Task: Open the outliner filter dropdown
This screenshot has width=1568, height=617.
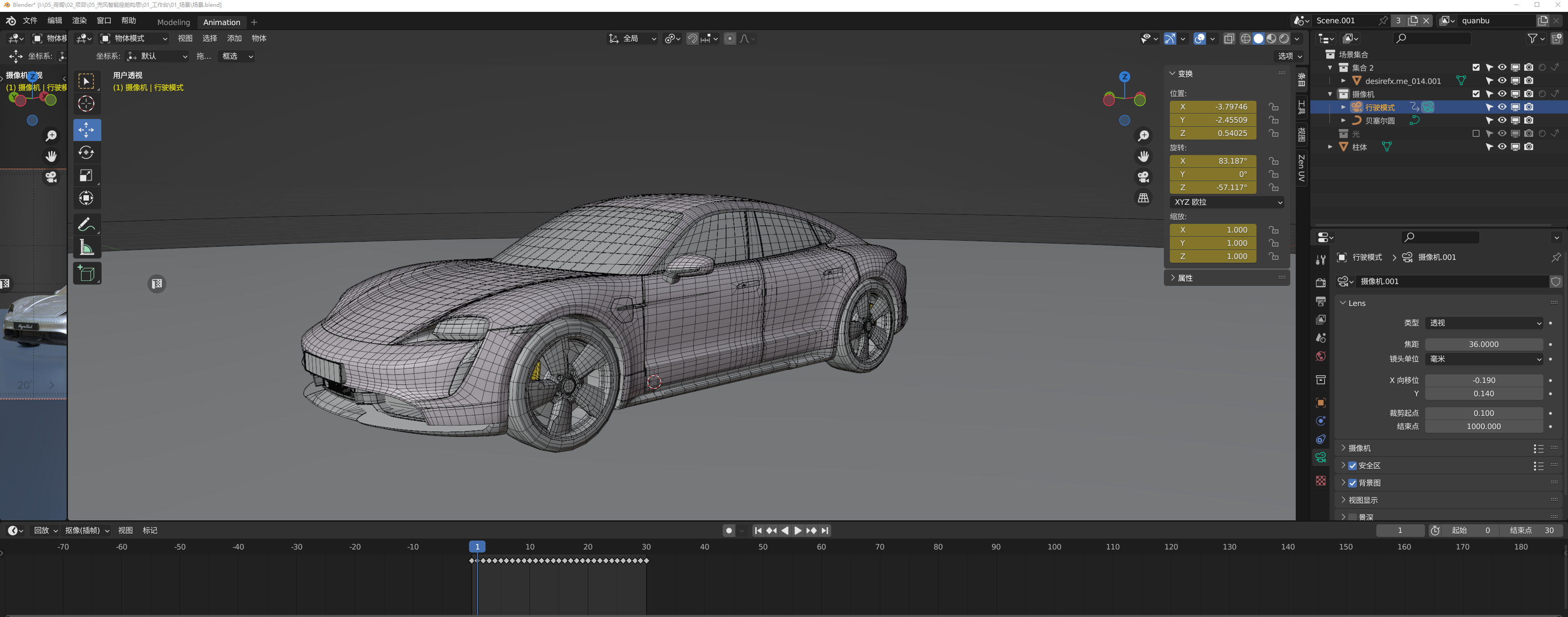Action: (1536, 38)
